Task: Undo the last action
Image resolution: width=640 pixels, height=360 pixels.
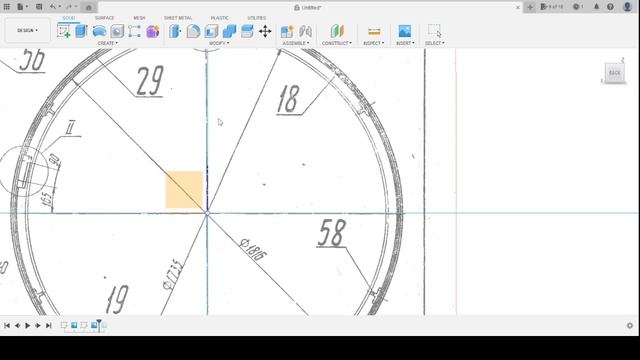Action: coord(53,7)
